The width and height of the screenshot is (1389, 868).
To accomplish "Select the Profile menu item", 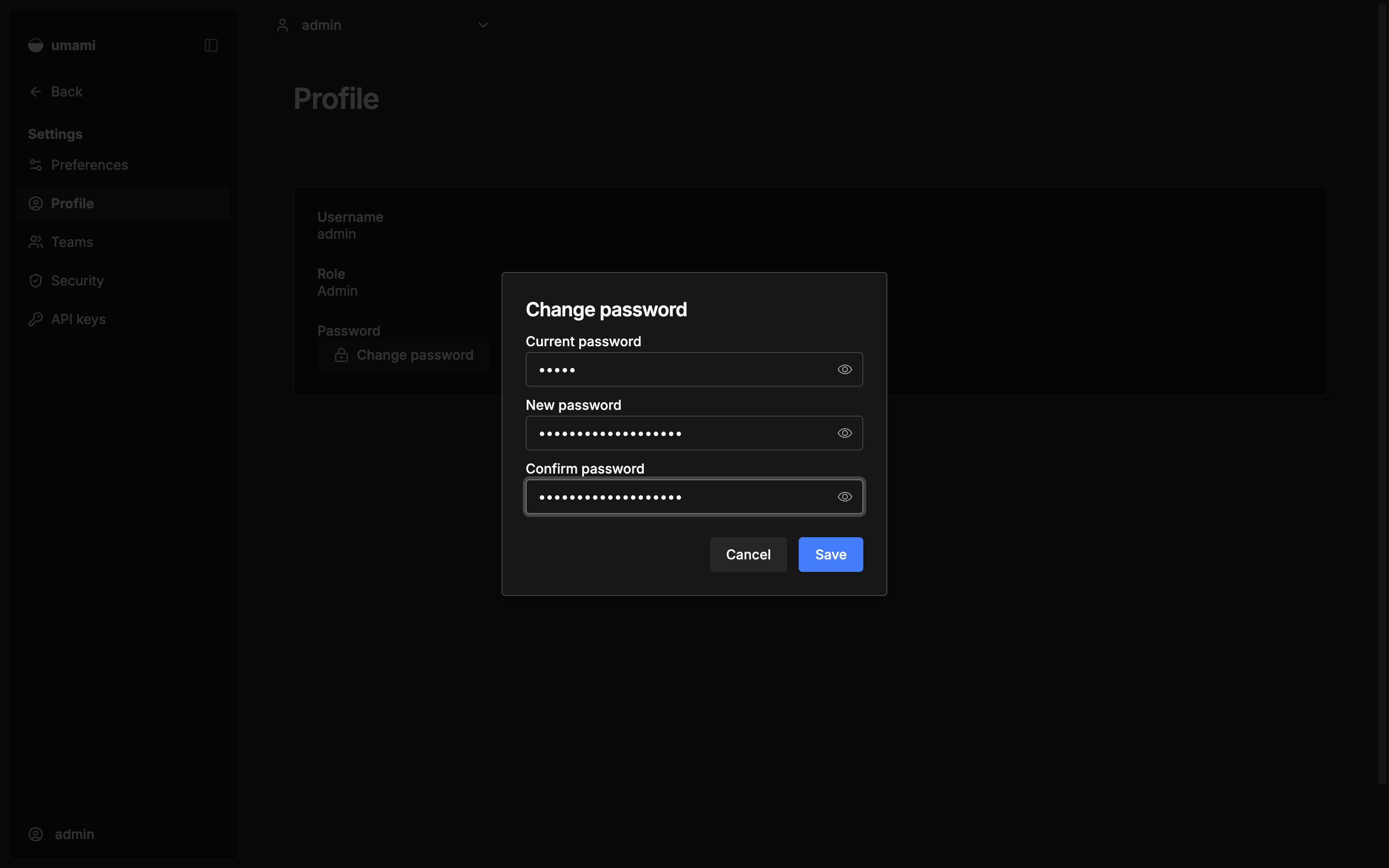I will (123, 203).
